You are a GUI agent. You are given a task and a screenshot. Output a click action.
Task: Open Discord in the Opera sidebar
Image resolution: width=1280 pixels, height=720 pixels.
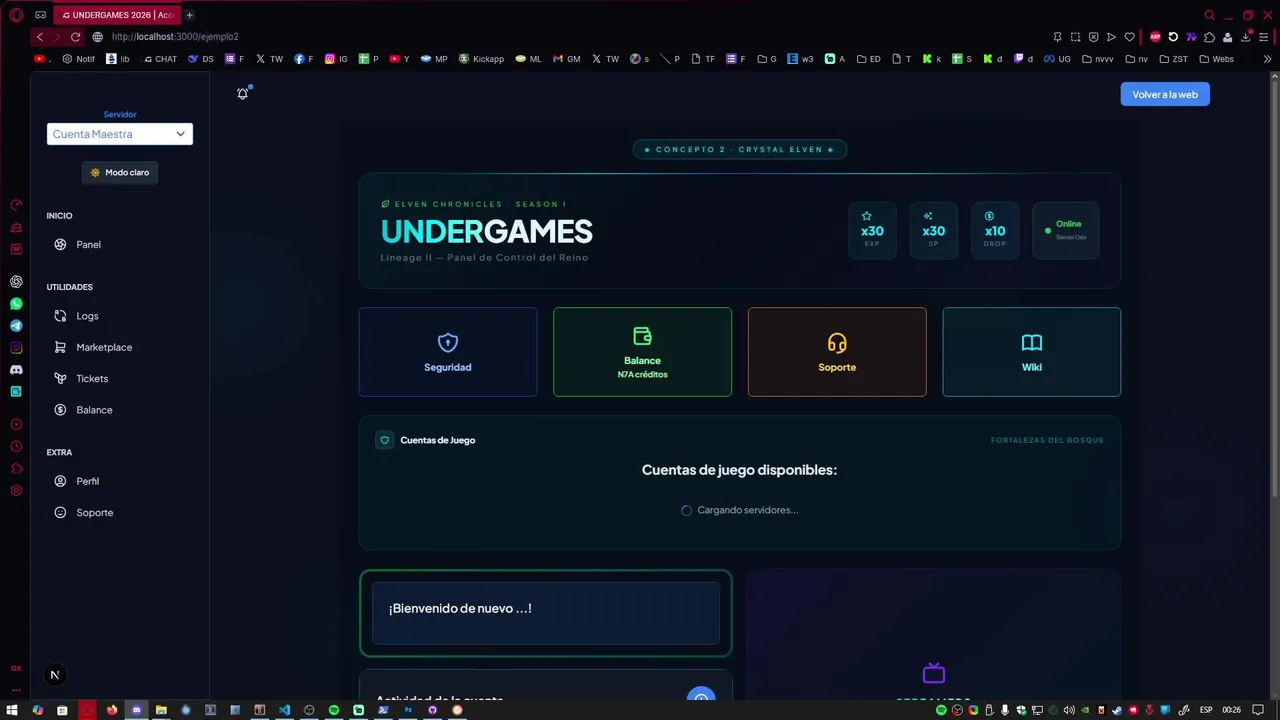pos(16,370)
